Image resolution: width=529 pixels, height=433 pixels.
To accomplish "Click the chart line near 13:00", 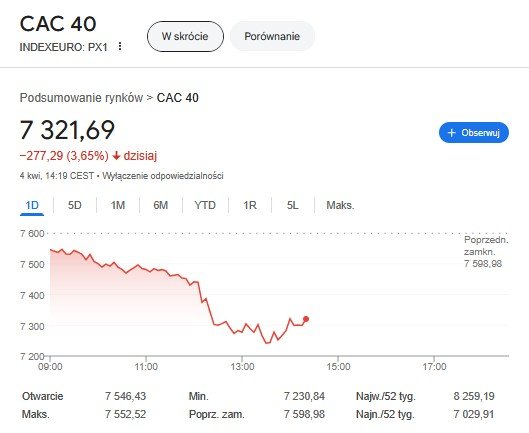I will [x=242, y=331].
